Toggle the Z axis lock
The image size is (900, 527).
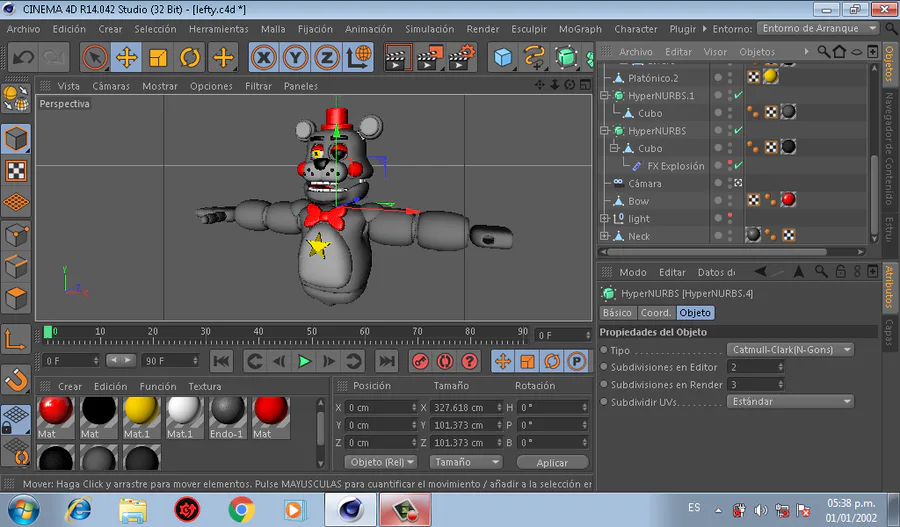tap(326, 57)
